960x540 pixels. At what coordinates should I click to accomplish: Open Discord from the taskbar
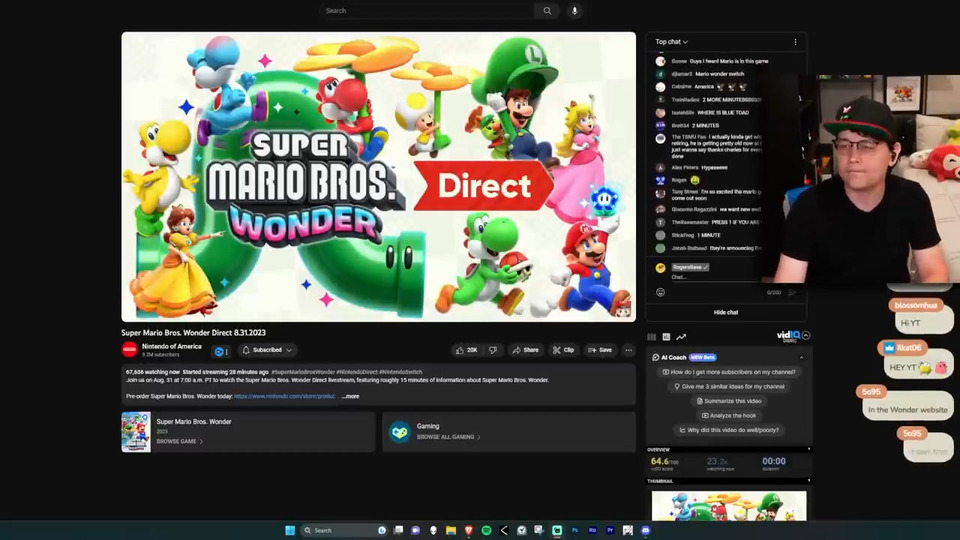pos(645,530)
